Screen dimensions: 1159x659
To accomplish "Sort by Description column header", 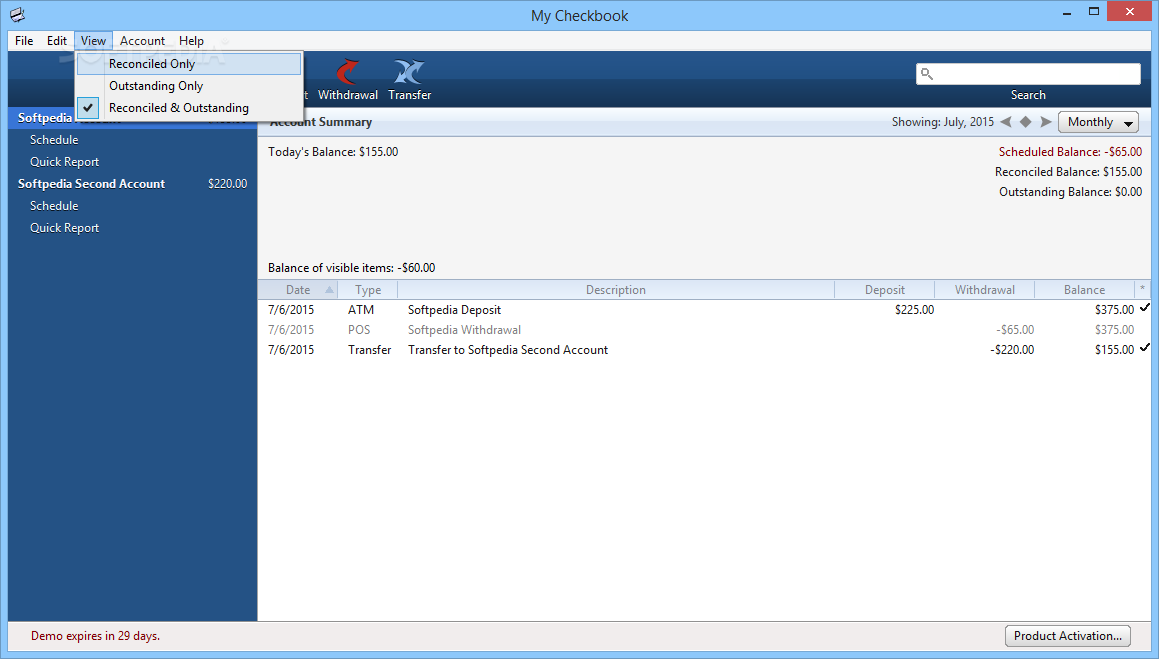I will point(616,290).
